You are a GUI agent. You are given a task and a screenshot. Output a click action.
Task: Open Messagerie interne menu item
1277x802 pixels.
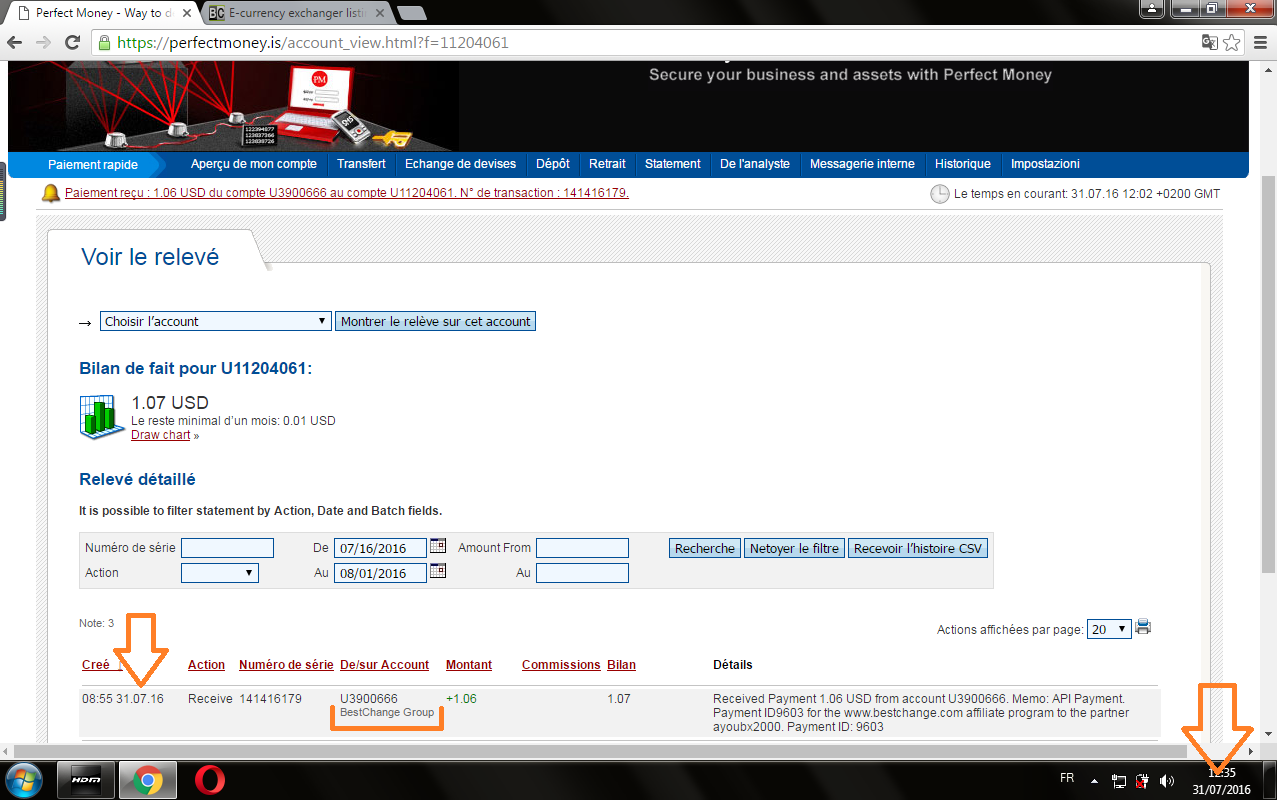tap(862, 164)
